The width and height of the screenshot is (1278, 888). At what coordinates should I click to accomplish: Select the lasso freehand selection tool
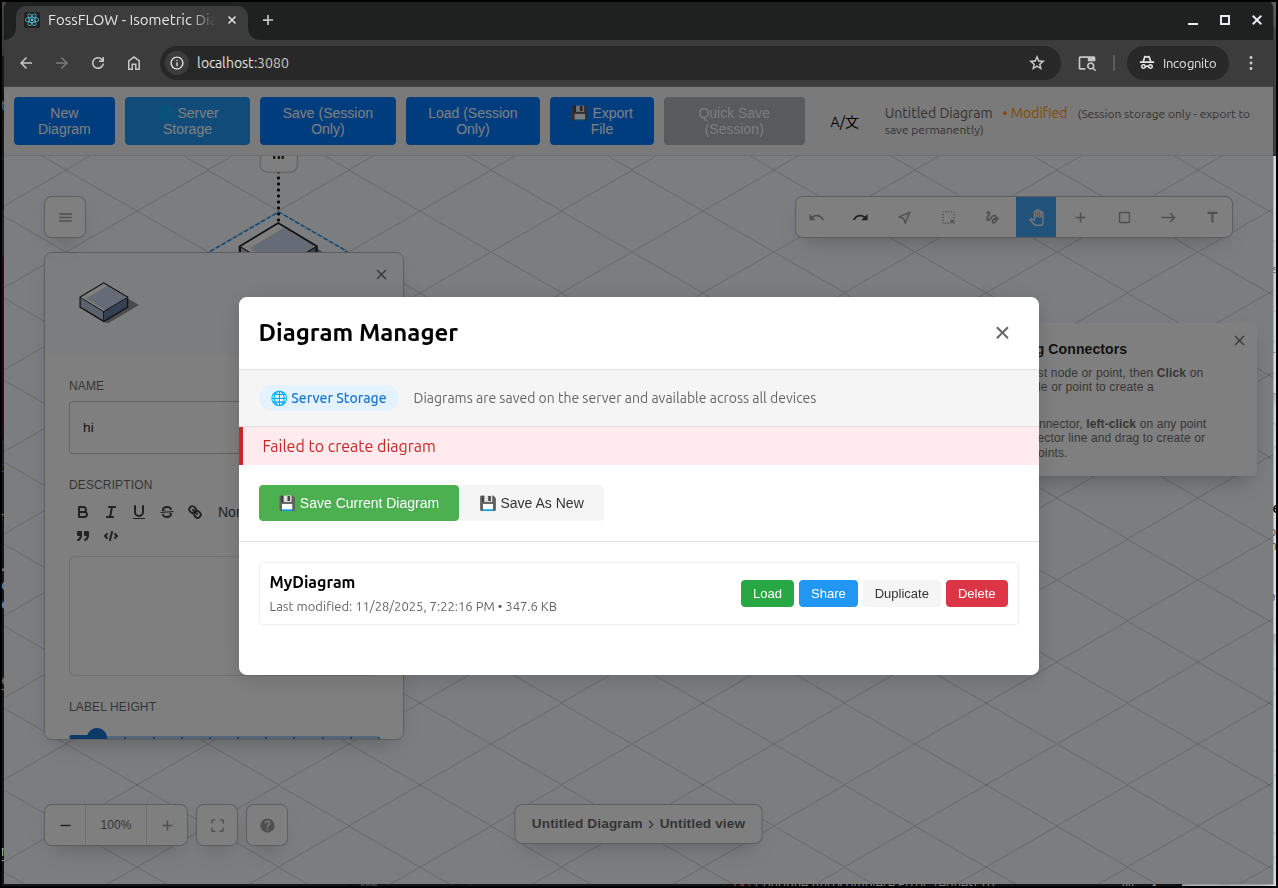click(992, 217)
